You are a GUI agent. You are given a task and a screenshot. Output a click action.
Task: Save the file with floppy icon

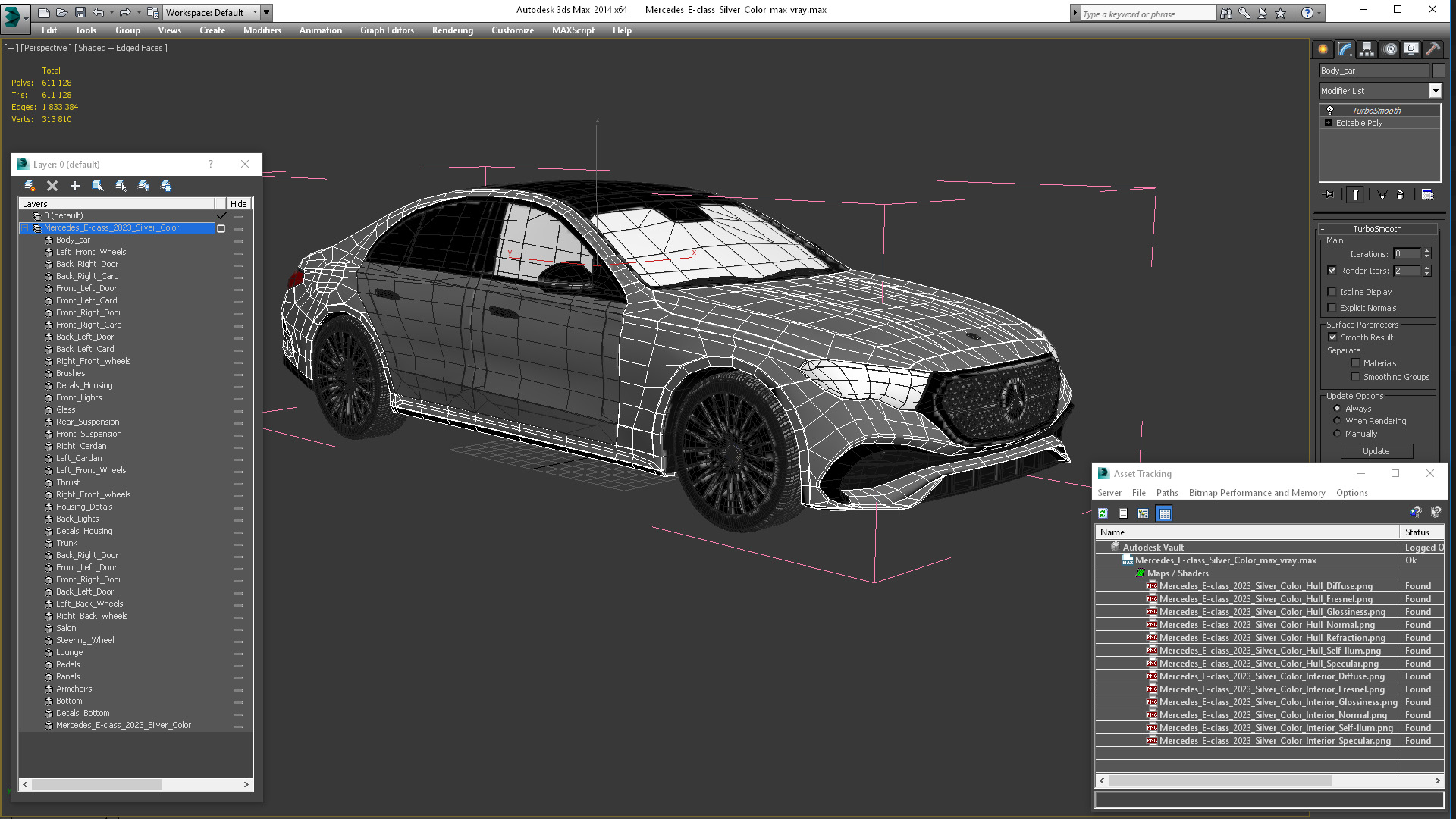point(80,13)
